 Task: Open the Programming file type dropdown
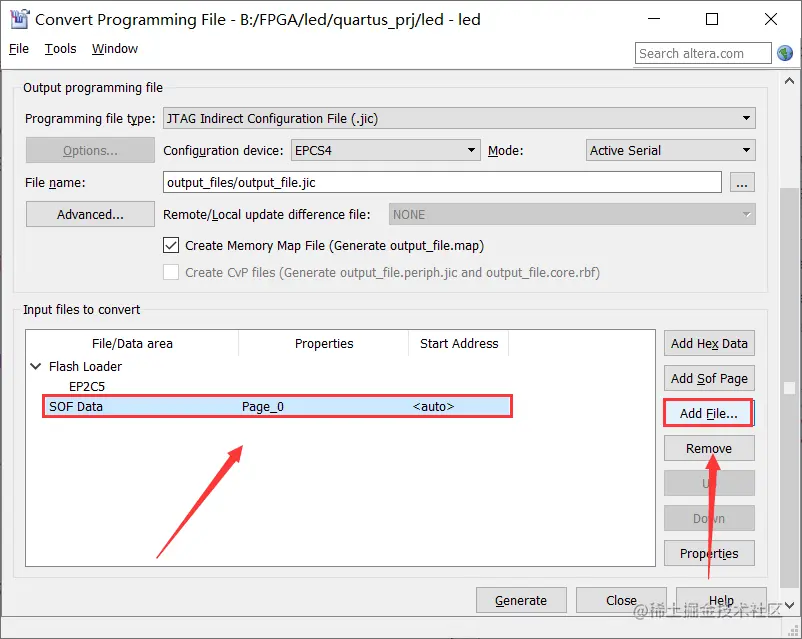[x=459, y=119]
